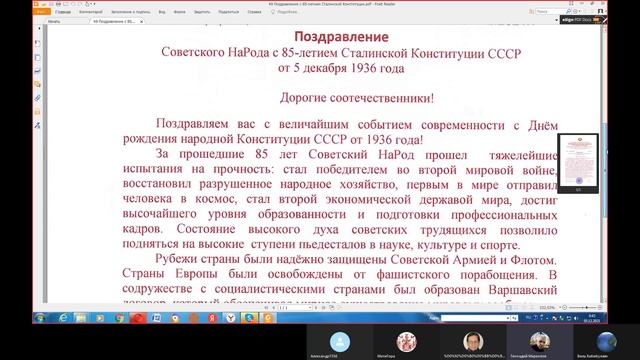The width and height of the screenshot is (640, 360).
Task: Click the search magnifier icon
Action: 568,11
